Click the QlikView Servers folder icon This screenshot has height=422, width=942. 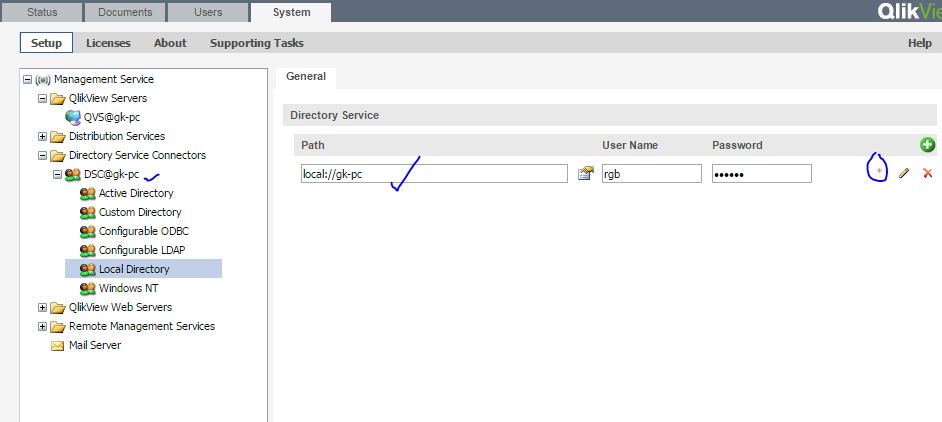point(58,99)
